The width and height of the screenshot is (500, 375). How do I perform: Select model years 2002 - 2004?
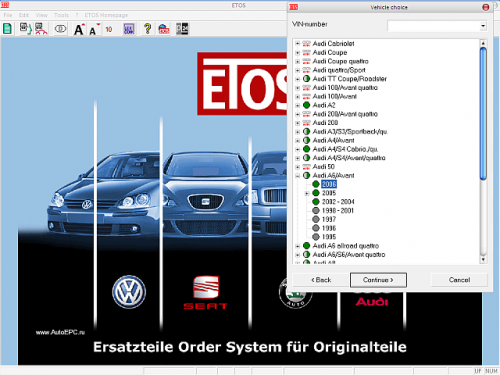pos(338,202)
